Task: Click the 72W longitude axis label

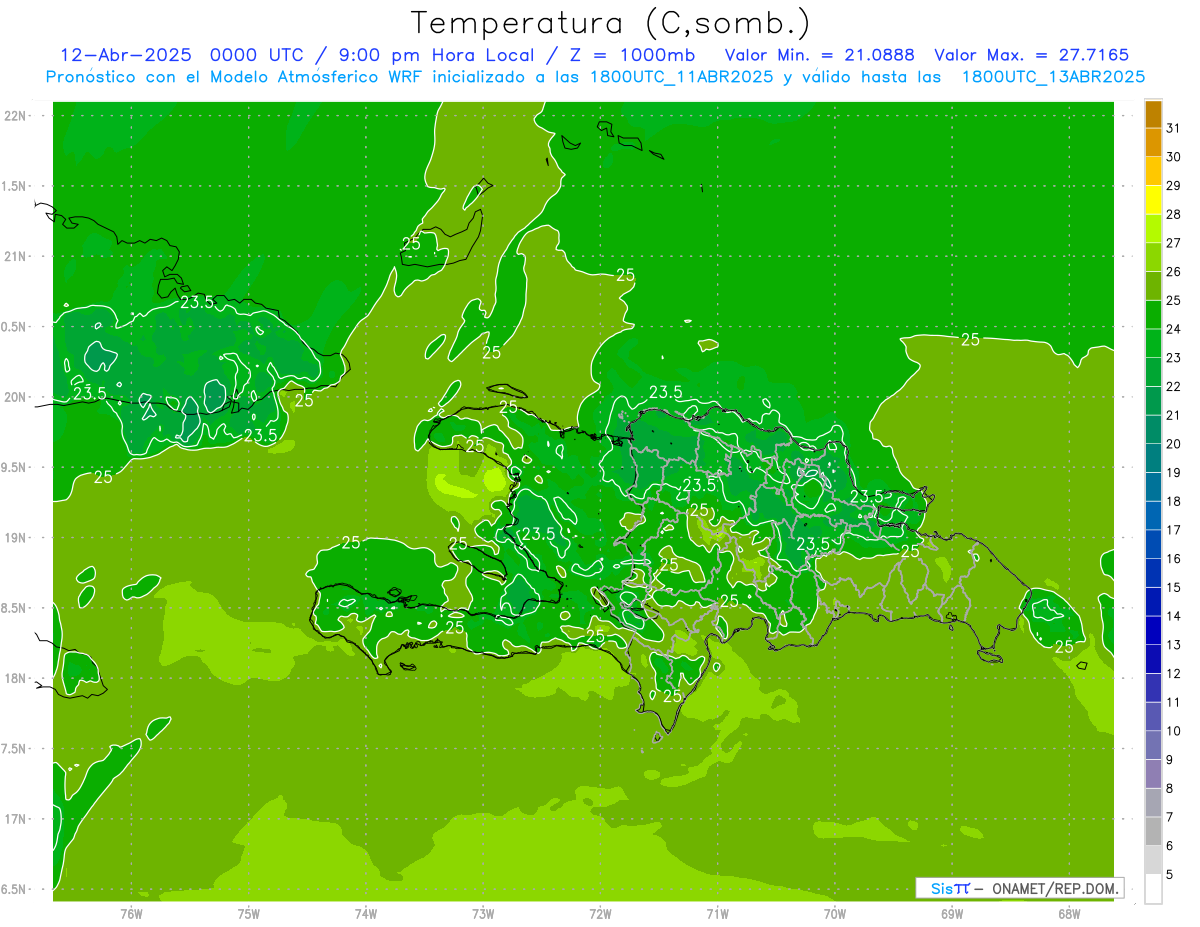Action: pyautogui.click(x=600, y=913)
